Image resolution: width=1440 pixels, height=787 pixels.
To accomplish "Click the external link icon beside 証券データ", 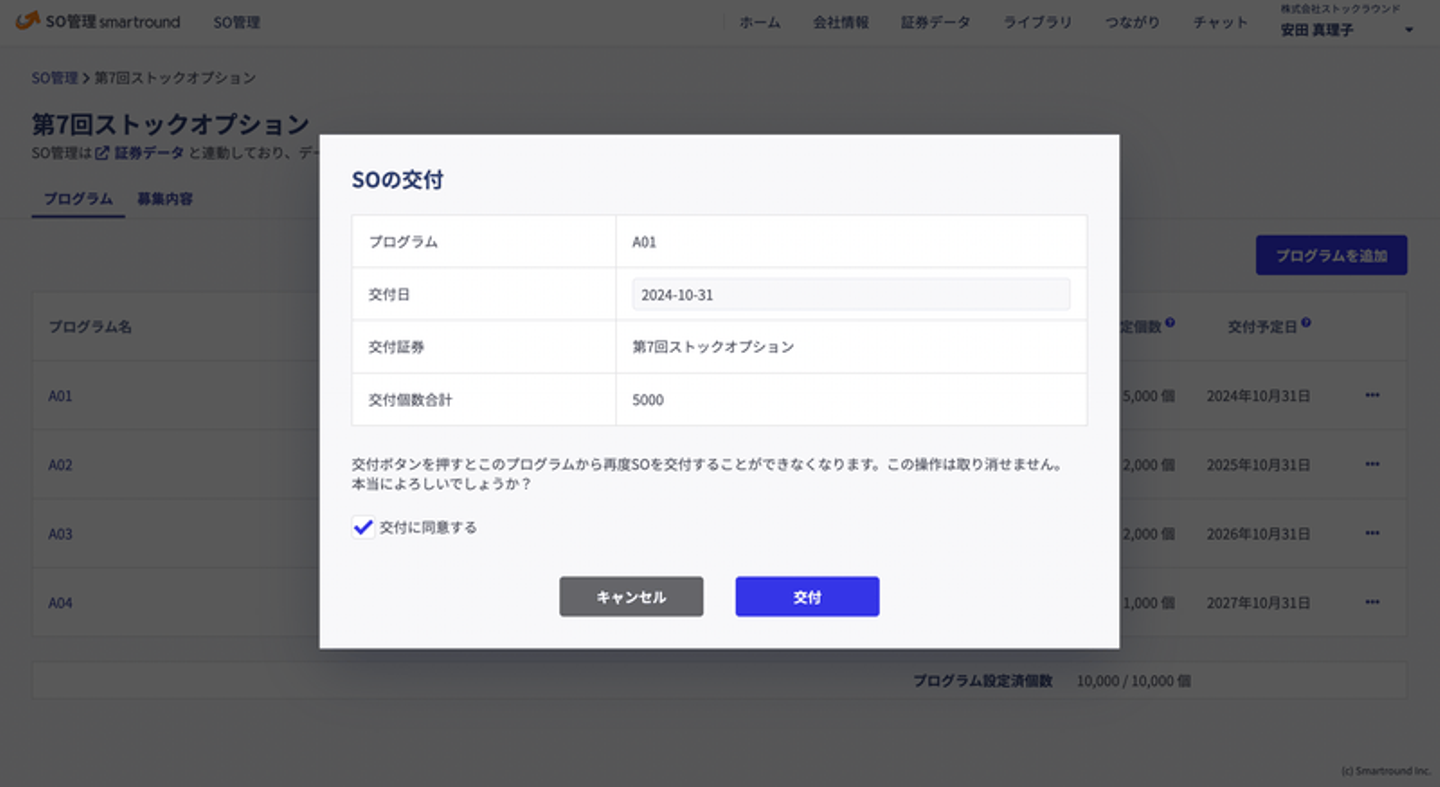I will pyautogui.click(x=102, y=153).
